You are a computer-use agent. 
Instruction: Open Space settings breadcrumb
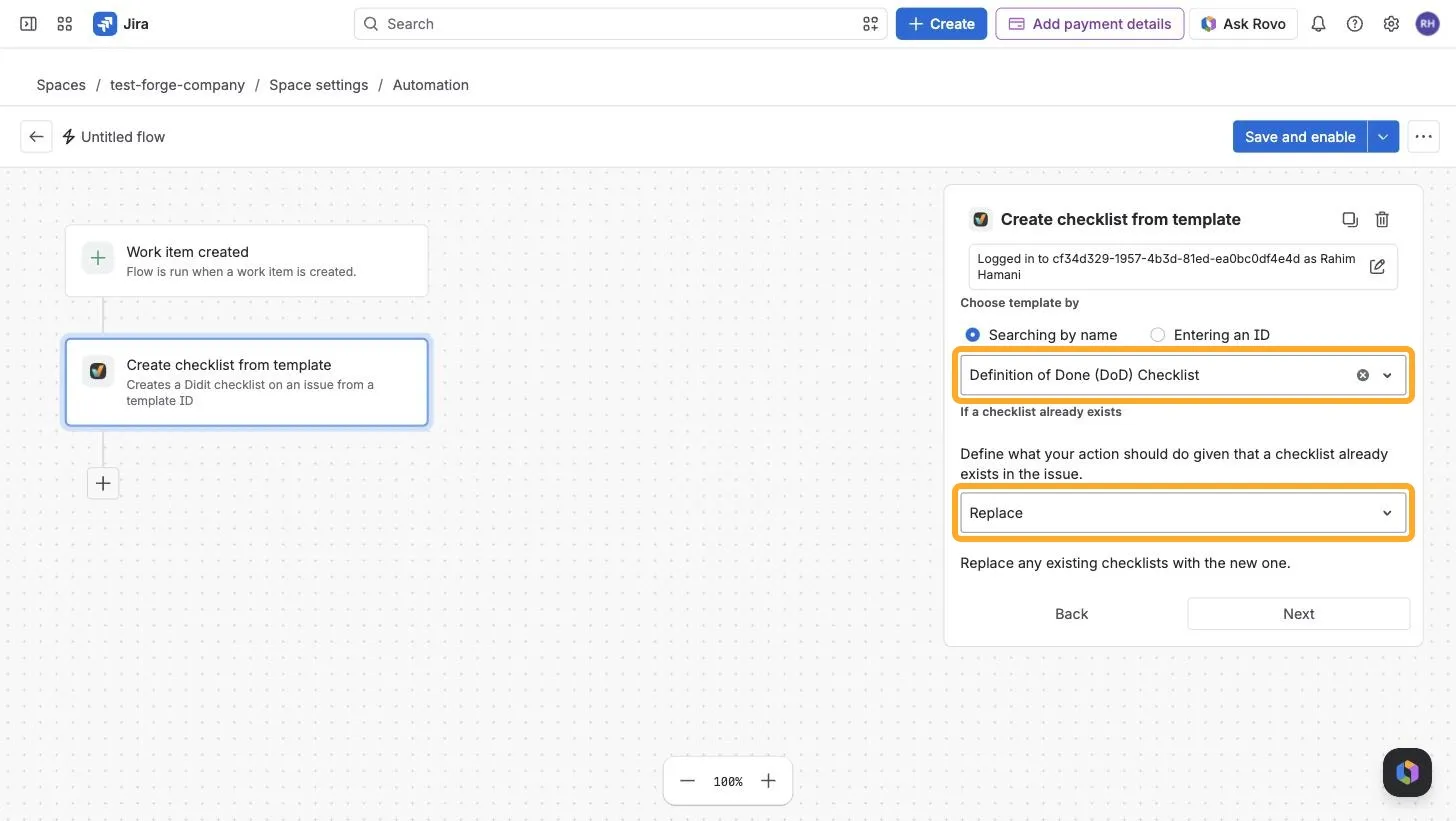pos(319,85)
